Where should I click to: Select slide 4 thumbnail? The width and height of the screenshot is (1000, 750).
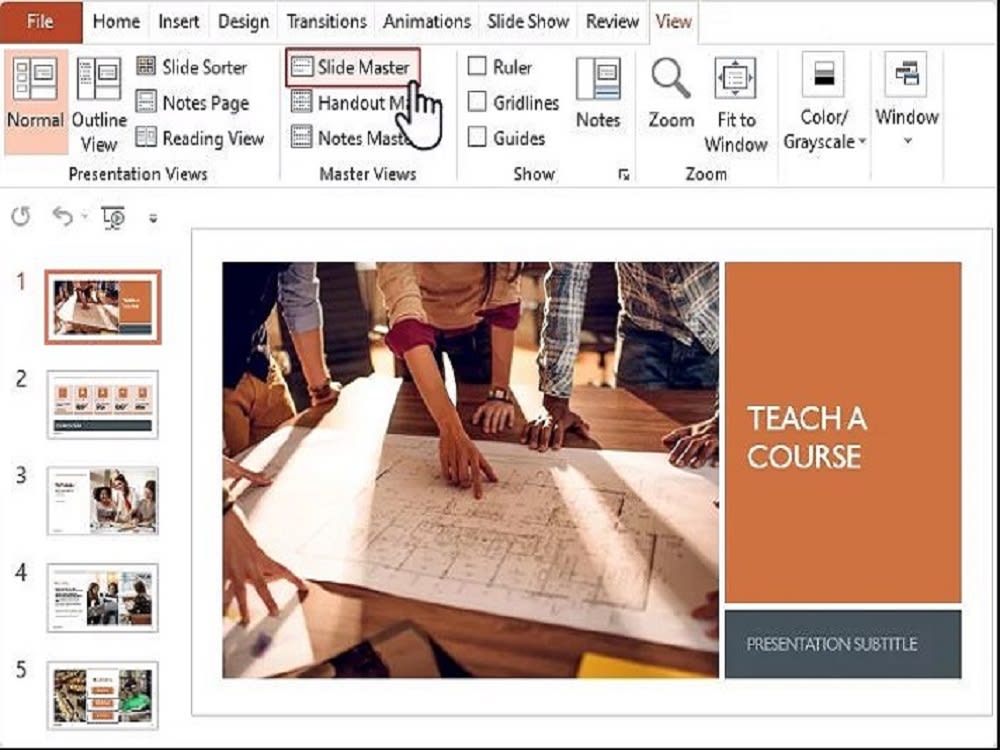coord(103,598)
